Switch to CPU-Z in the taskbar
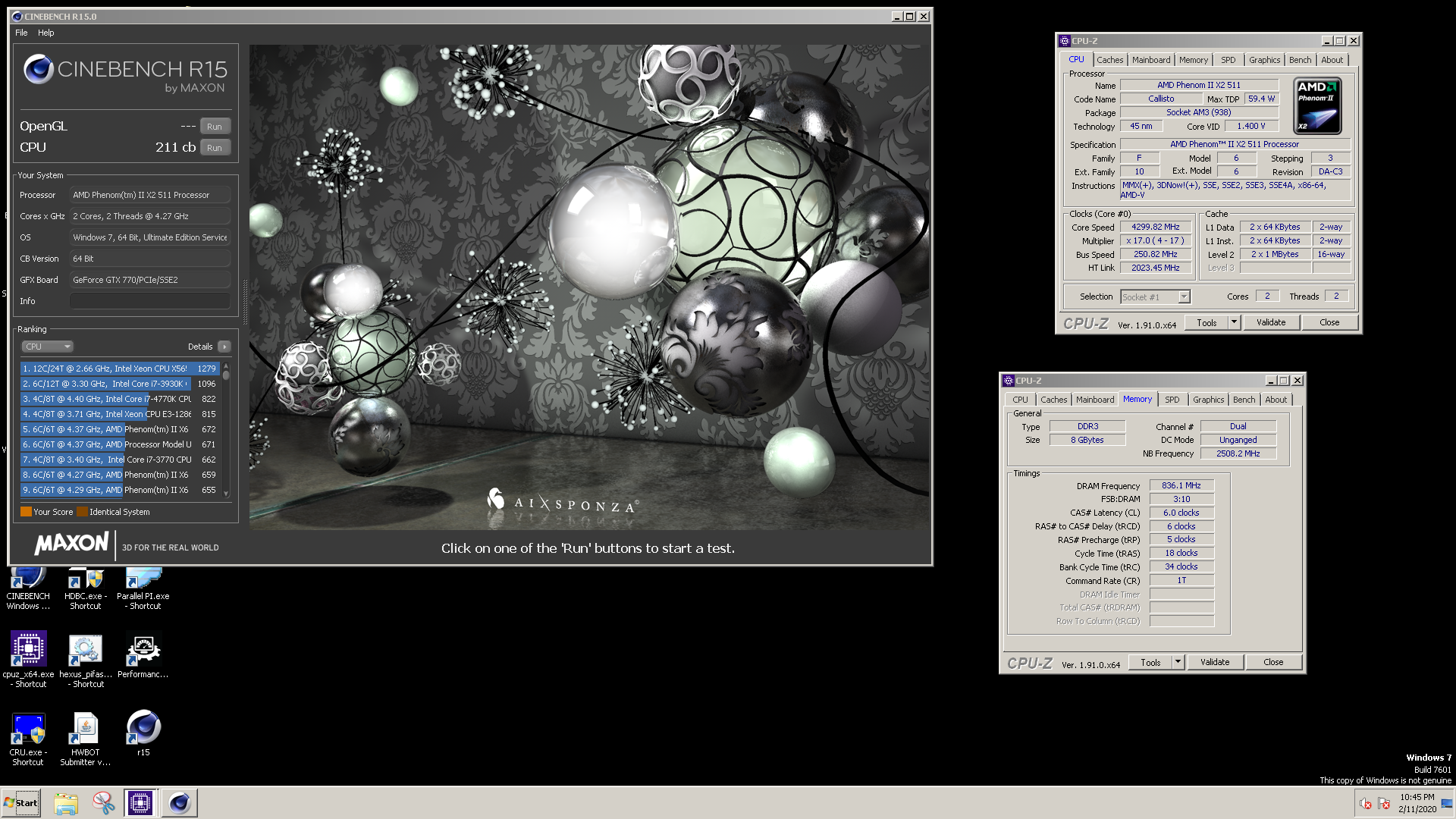 click(140, 803)
